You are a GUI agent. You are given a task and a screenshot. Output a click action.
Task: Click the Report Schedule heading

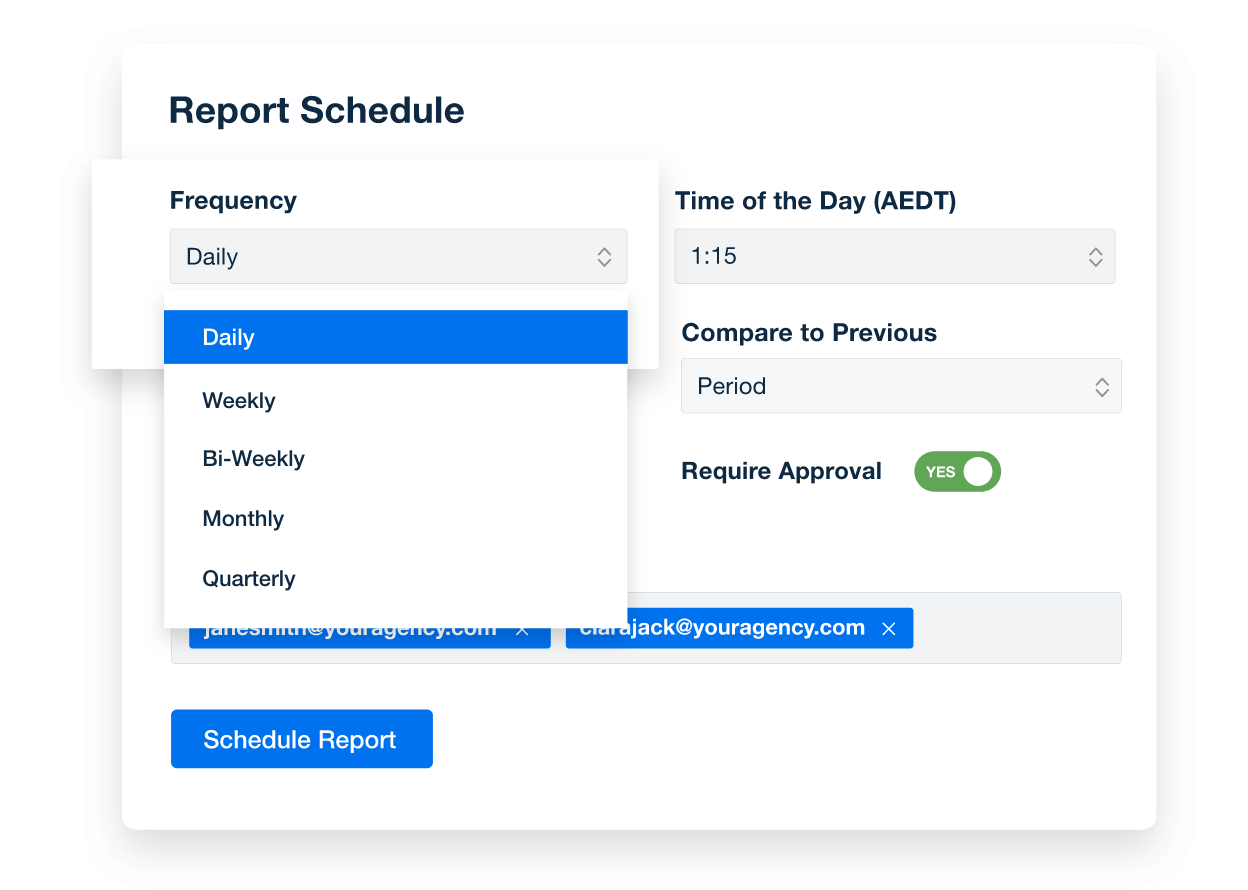point(316,110)
